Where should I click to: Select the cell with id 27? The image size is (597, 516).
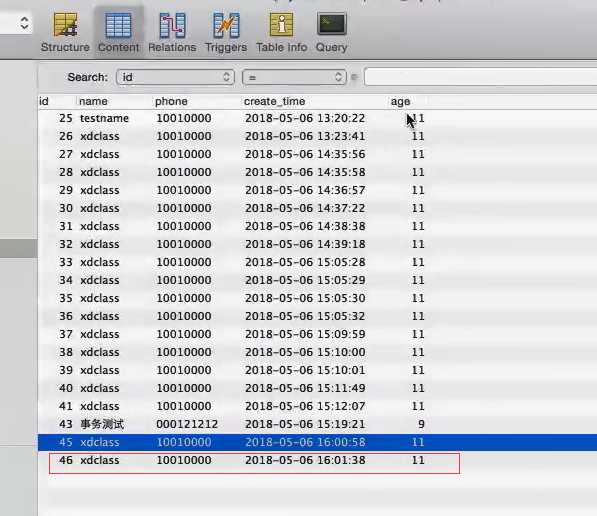coord(65,154)
